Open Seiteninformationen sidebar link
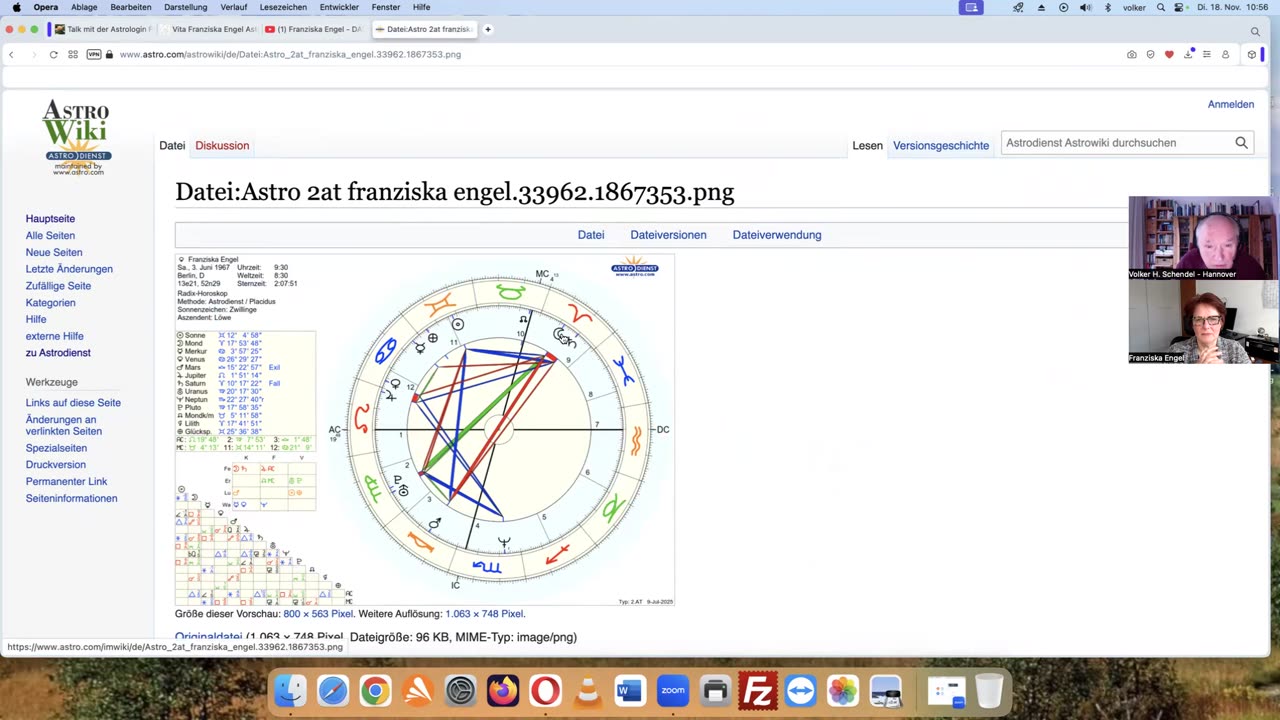This screenshot has height=720, width=1280. click(x=71, y=499)
